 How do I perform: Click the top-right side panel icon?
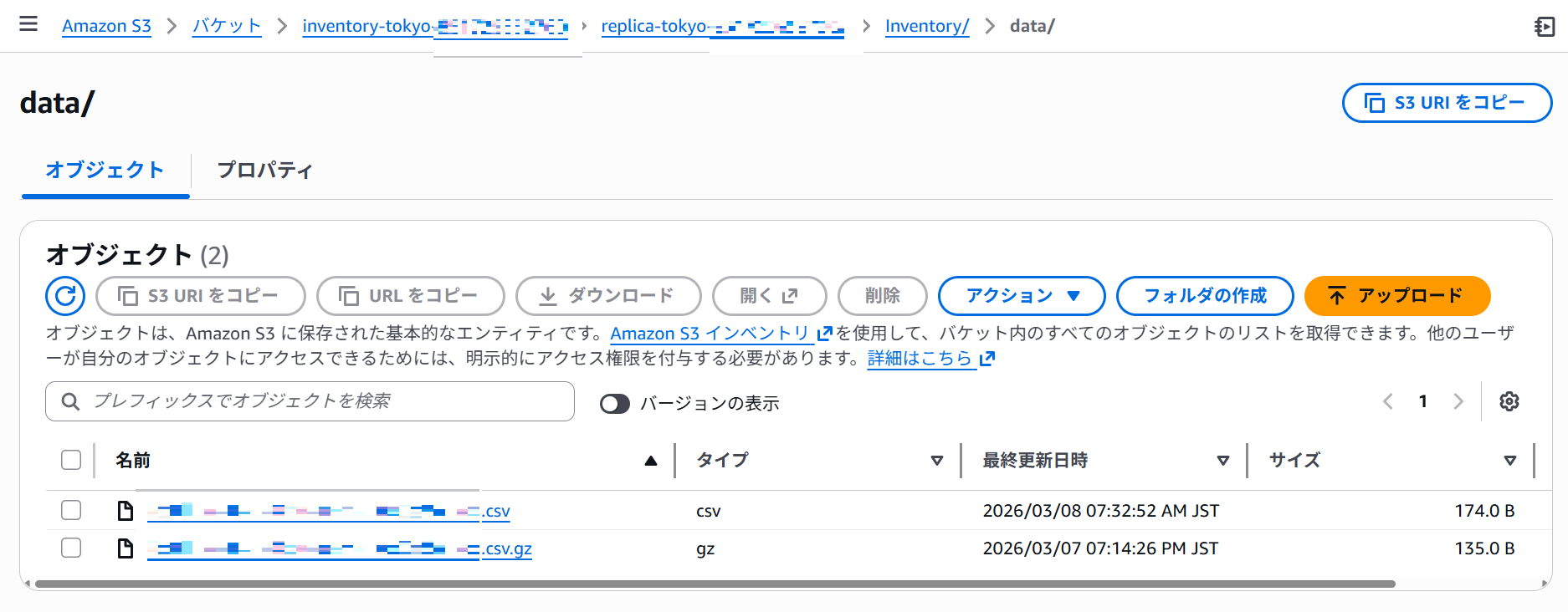pos(1544,27)
